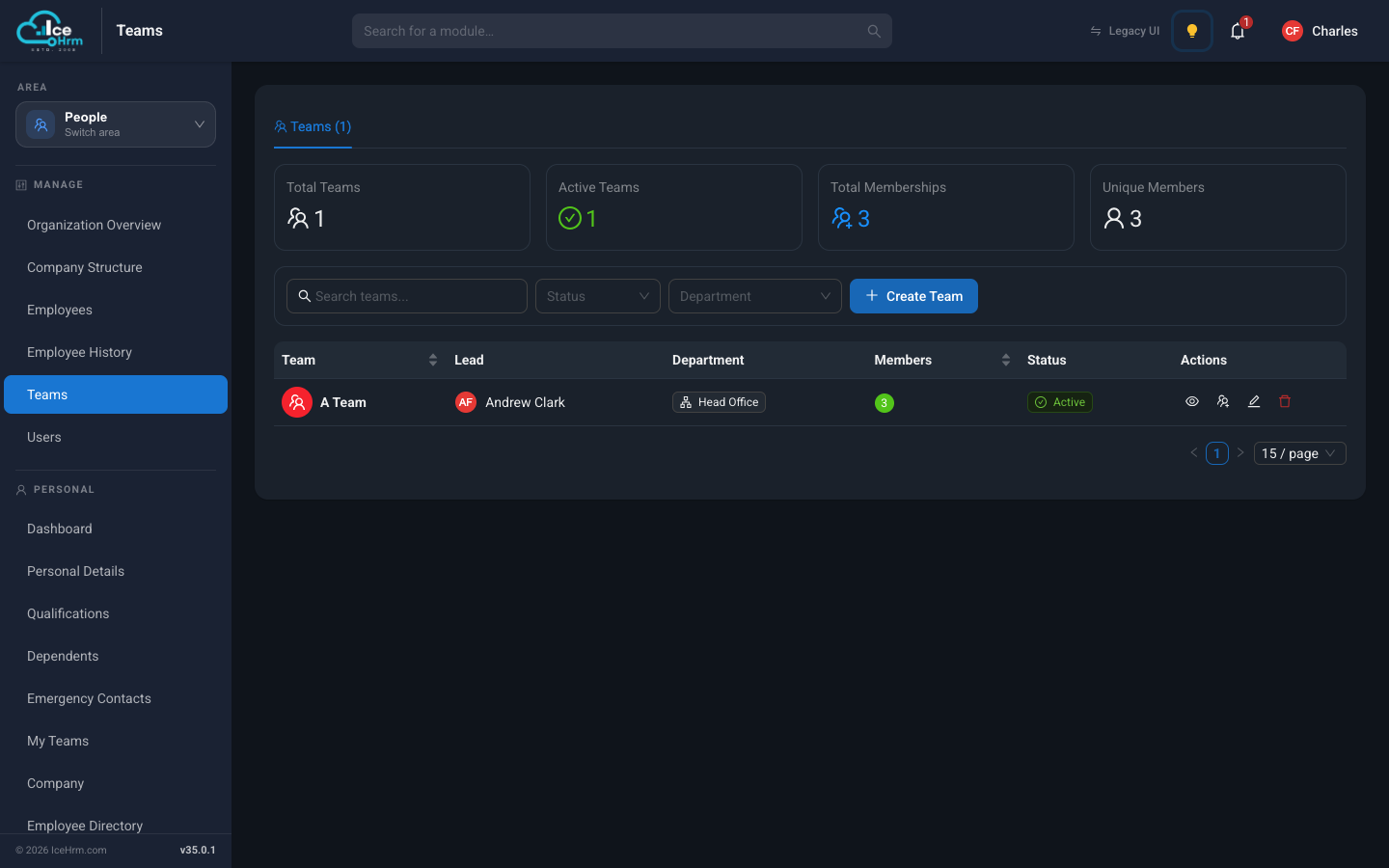
Task: Delete A Team with trash icon
Action: pyautogui.click(x=1285, y=401)
